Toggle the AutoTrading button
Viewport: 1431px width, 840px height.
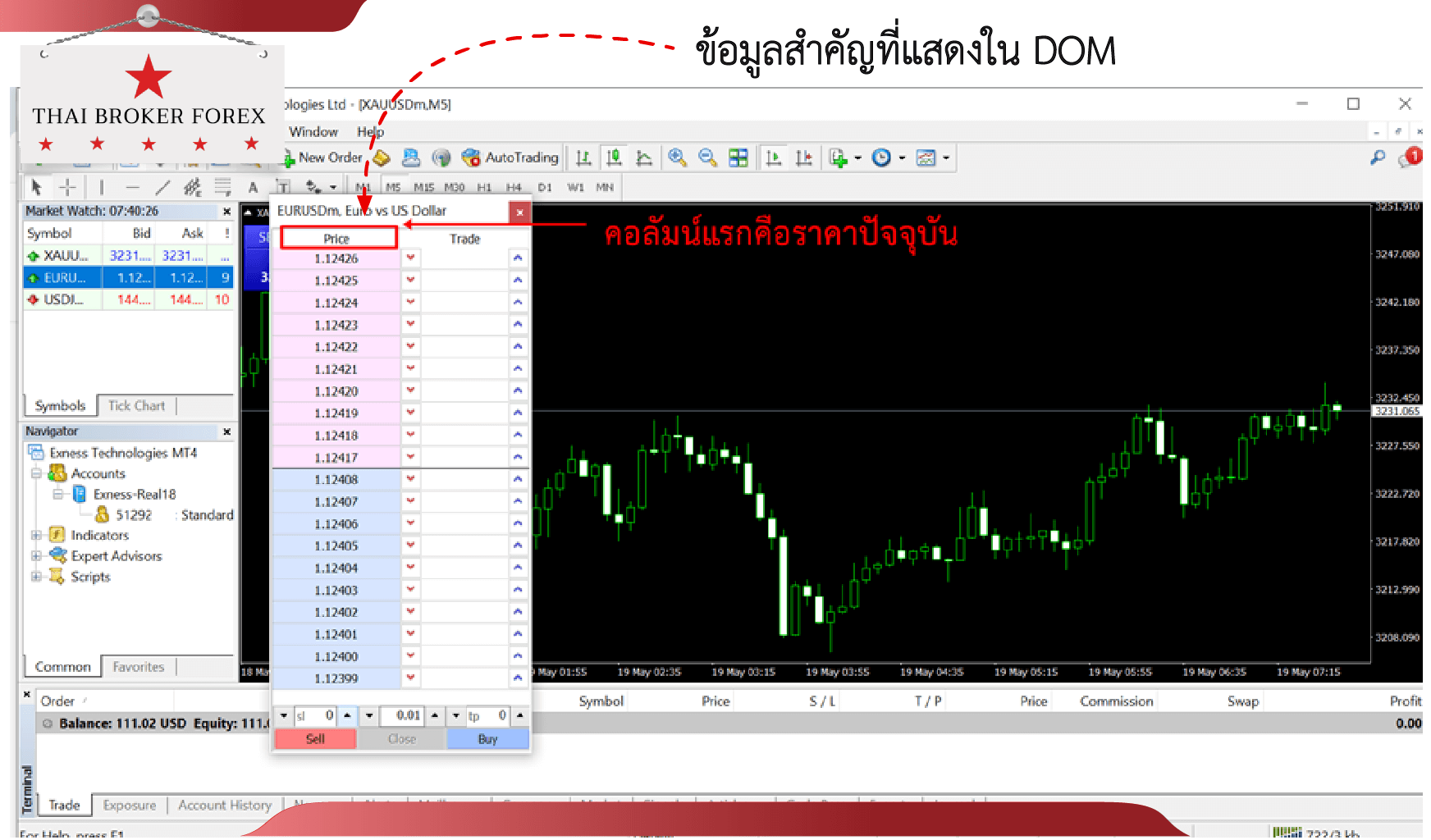click(x=510, y=157)
